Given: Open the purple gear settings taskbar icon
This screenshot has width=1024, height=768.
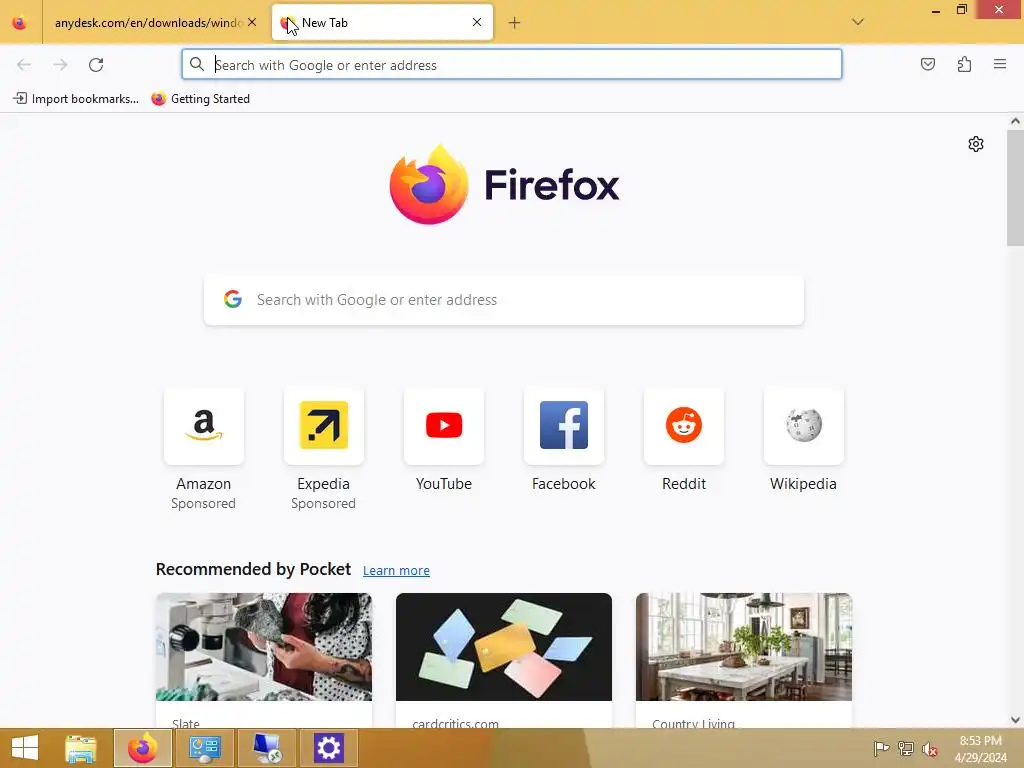Looking at the screenshot, I should point(328,748).
